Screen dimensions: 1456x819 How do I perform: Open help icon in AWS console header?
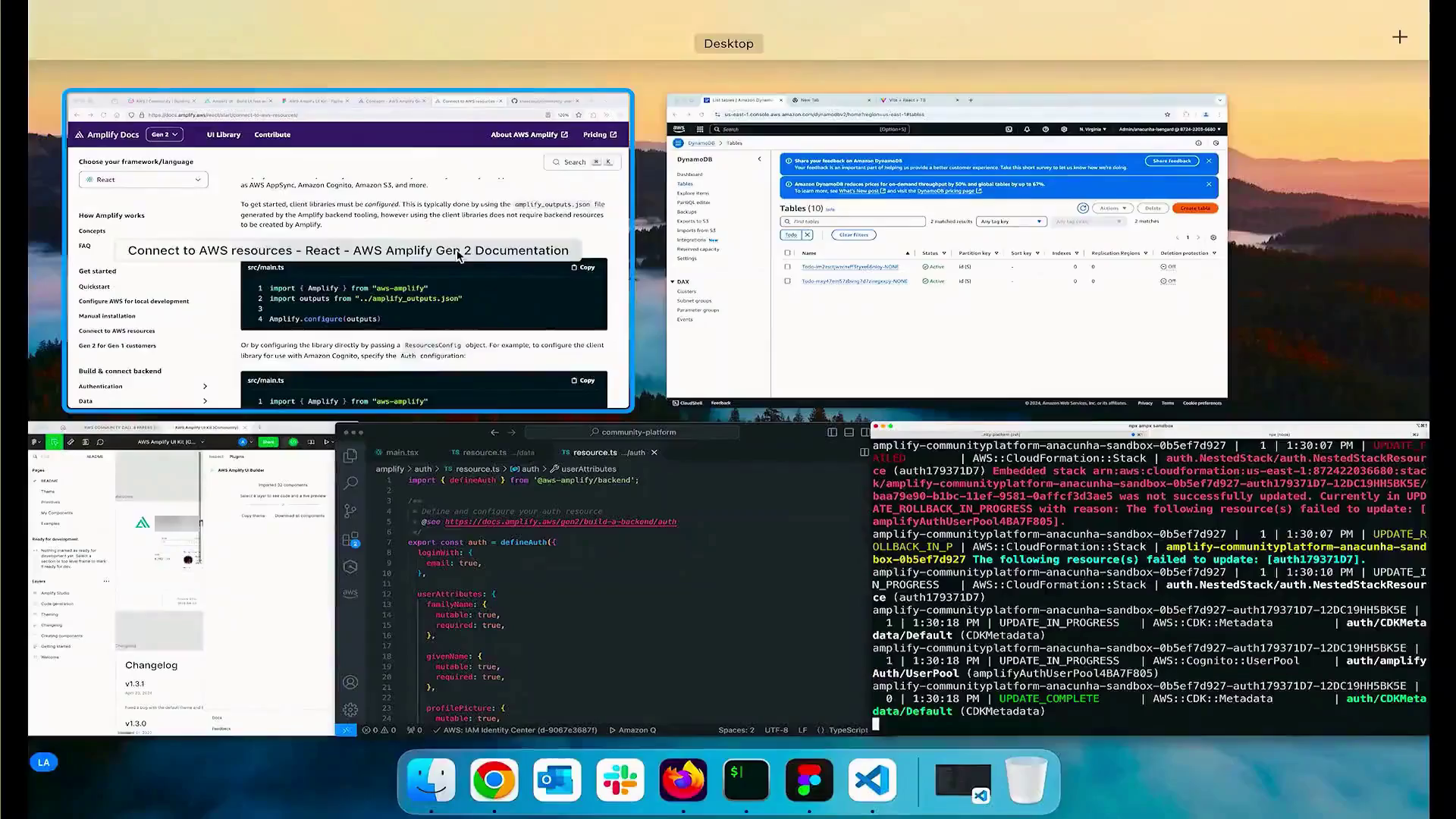[1046, 130]
